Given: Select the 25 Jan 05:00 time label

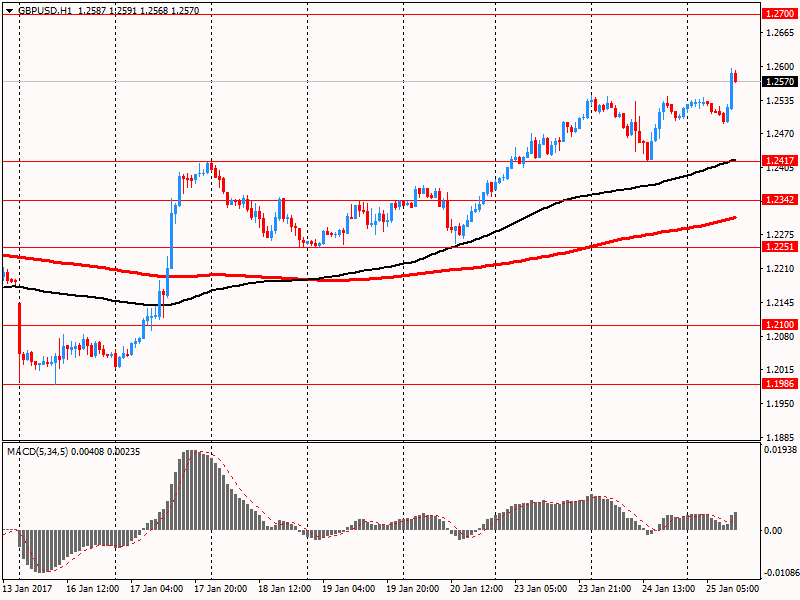Looking at the screenshot, I should click(x=733, y=588).
